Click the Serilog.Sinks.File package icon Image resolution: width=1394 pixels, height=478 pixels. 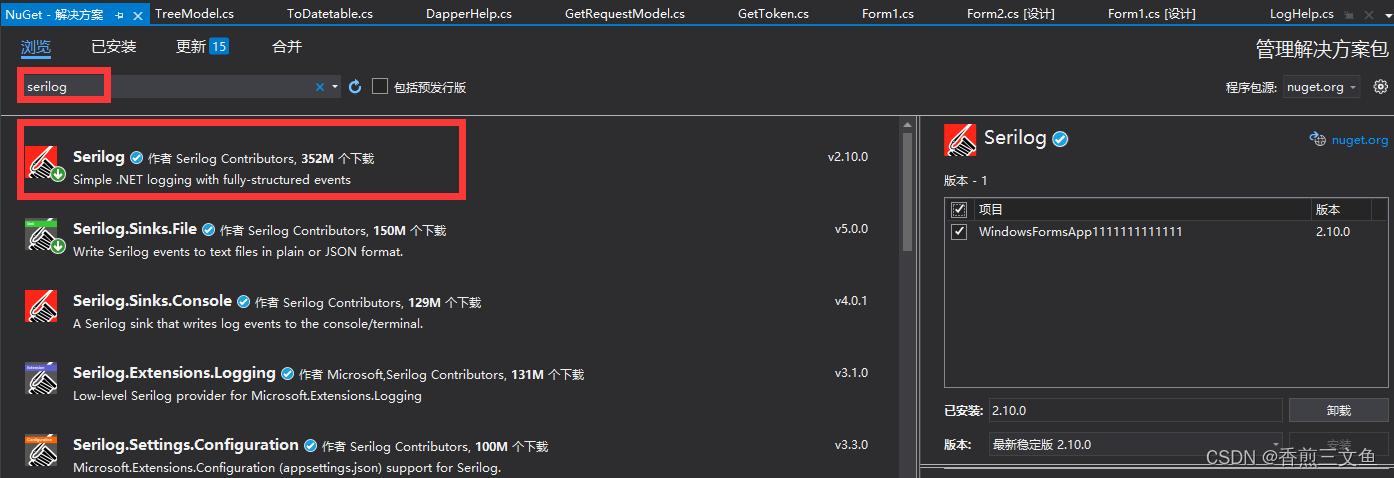(x=42, y=236)
